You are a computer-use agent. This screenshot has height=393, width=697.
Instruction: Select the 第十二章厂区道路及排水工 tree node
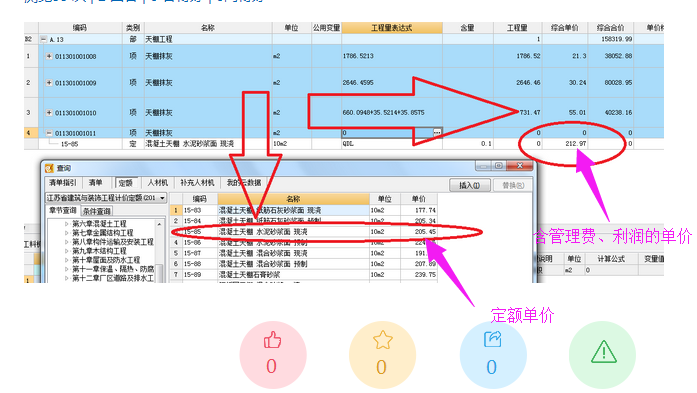click(113, 278)
